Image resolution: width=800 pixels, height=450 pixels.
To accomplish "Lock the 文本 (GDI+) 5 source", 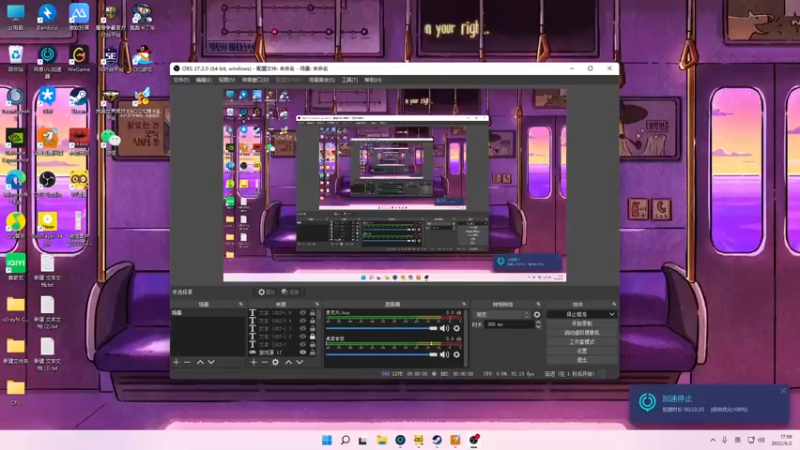I will click(x=313, y=313).
